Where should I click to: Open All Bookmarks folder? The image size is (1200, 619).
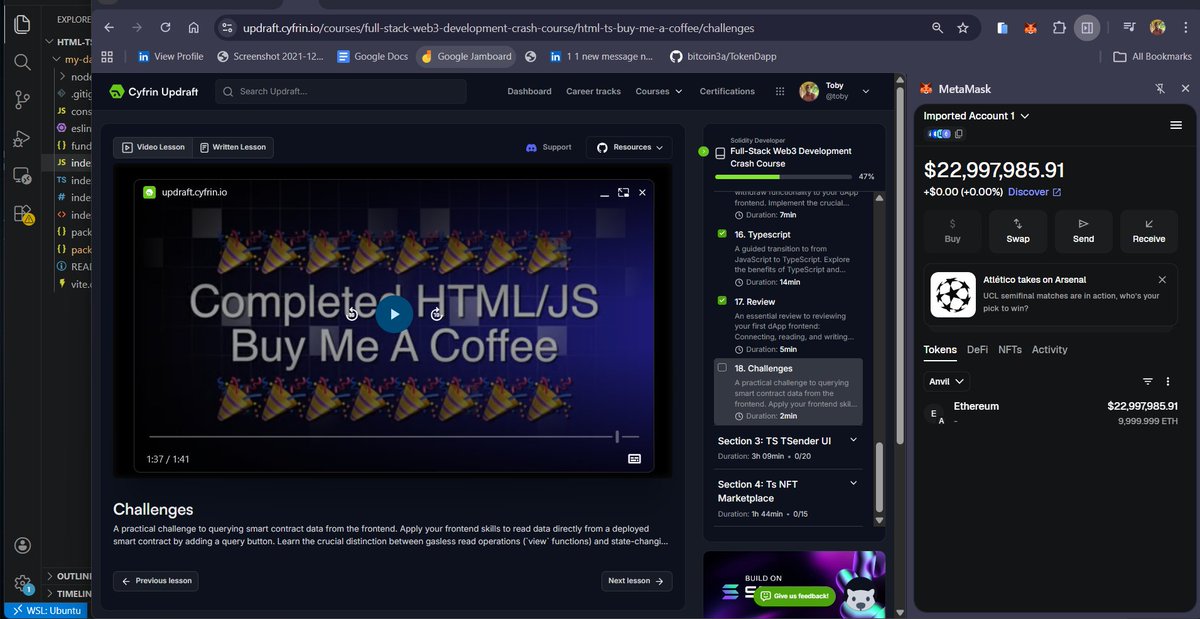point(1152,57)
